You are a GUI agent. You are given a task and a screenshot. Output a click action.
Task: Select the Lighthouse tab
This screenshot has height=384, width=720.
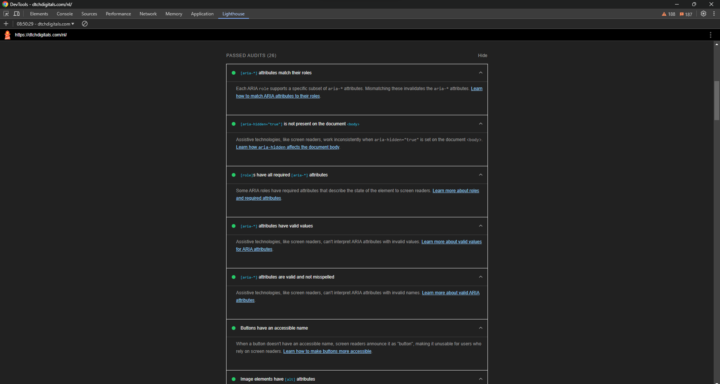pyautogui.click(x=234, y=14)
